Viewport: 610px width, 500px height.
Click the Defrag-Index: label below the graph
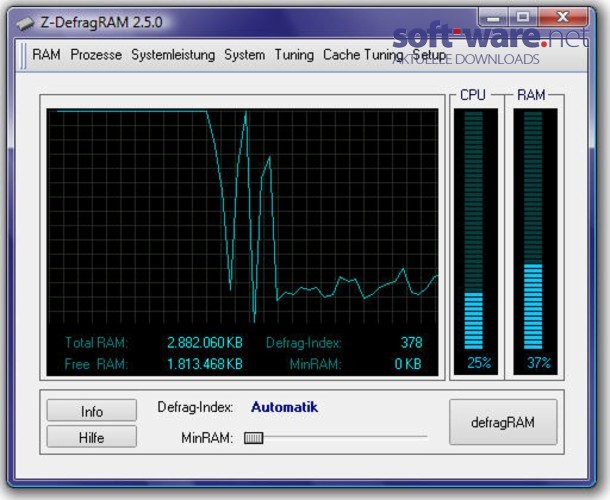195,407
